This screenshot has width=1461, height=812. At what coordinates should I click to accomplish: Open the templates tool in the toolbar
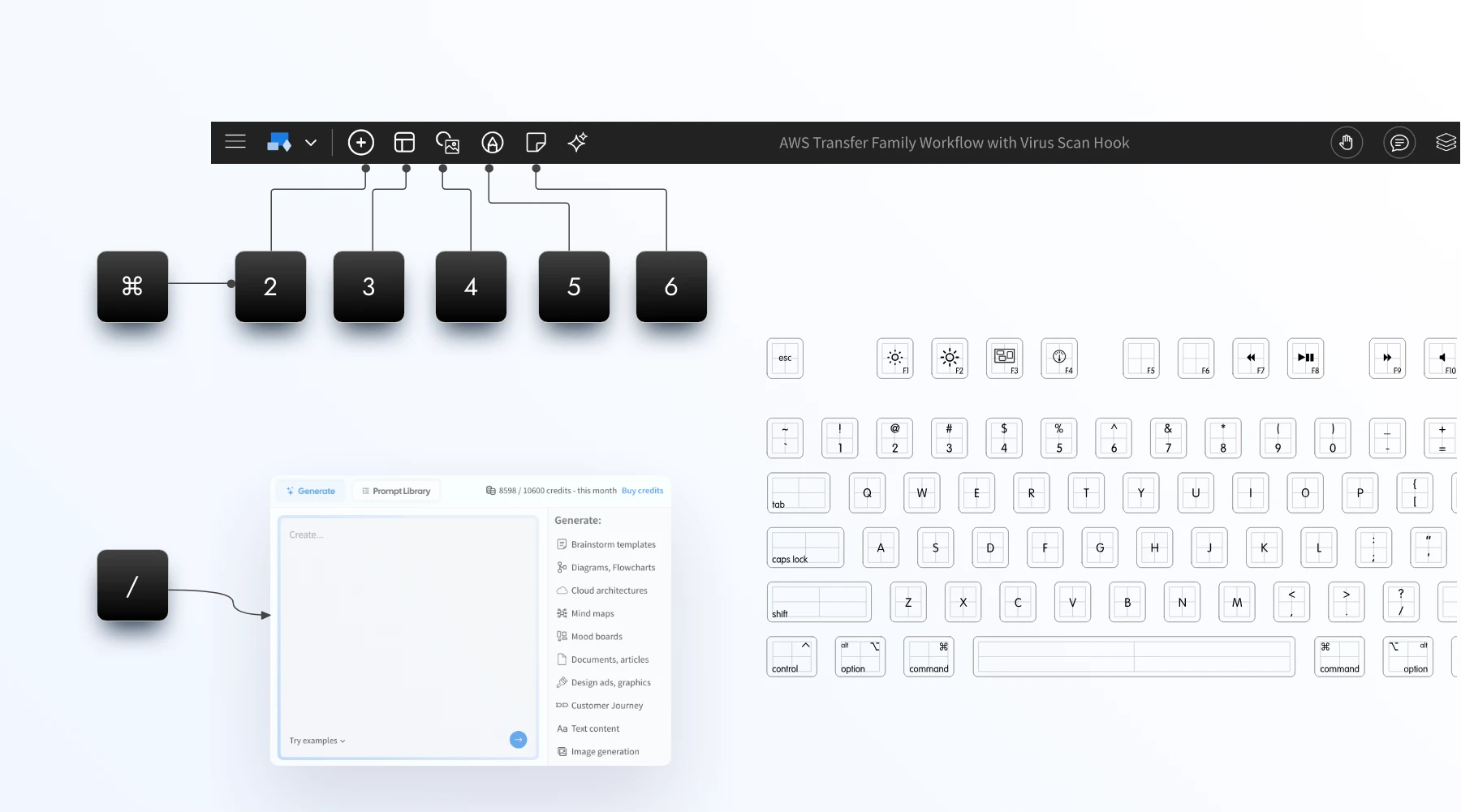404,142
